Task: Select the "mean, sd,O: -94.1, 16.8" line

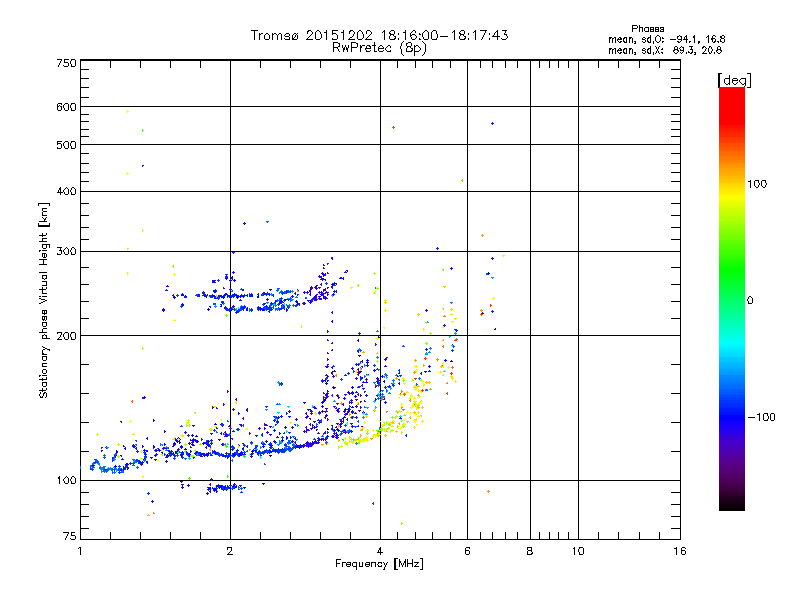Action: coord(666,39)
